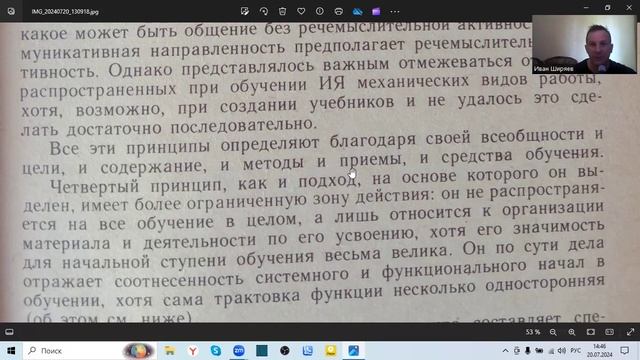Open Skype from the taskbar

click(216, 351)
